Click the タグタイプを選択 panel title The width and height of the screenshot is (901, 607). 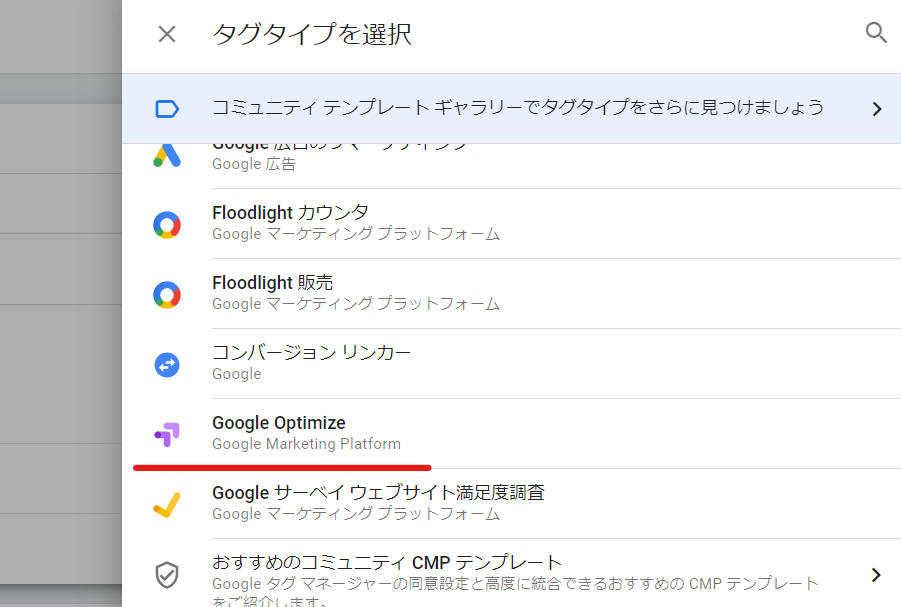[x=312, y=34]
